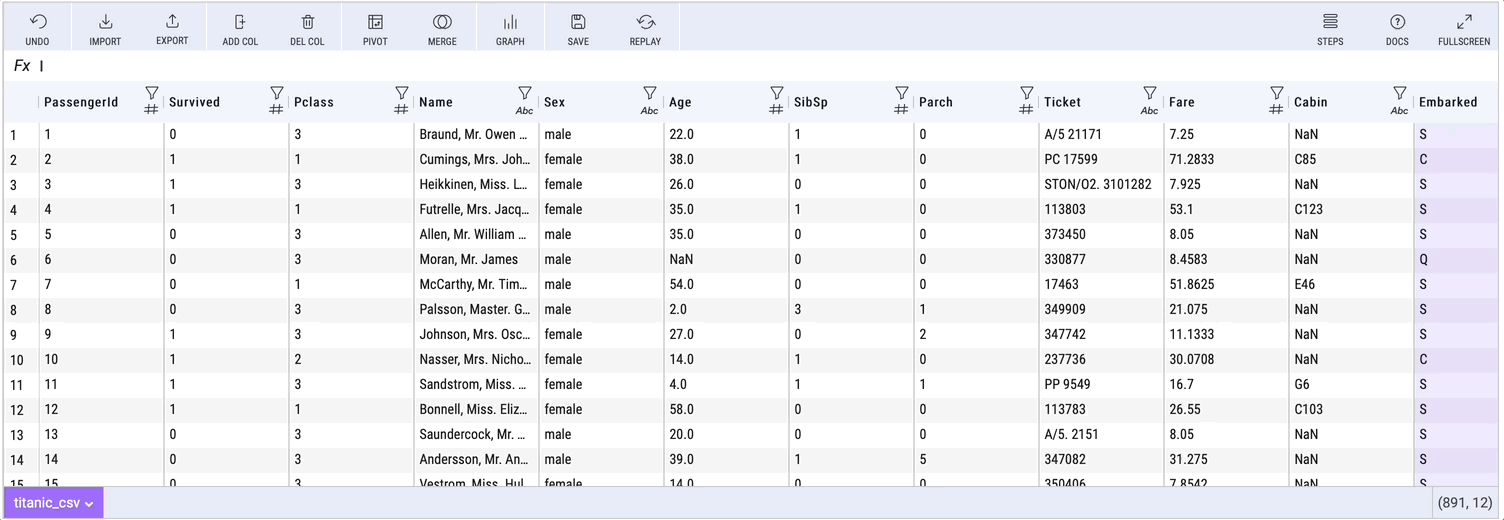Click the Undo icon
1504x520 pixels.
point(37,22)
